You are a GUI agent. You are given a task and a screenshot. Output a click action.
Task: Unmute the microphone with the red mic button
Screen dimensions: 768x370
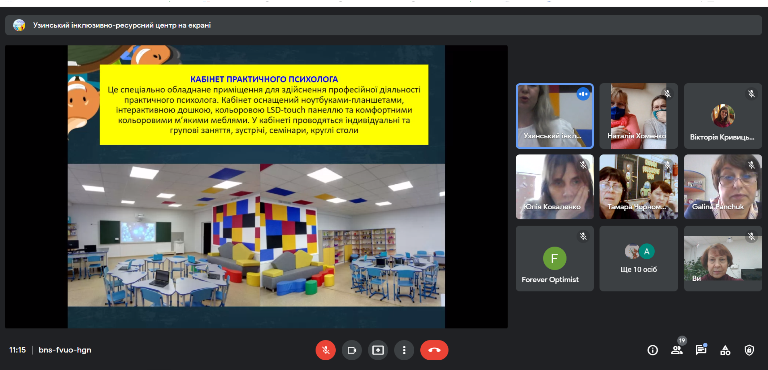click(325, 350)
